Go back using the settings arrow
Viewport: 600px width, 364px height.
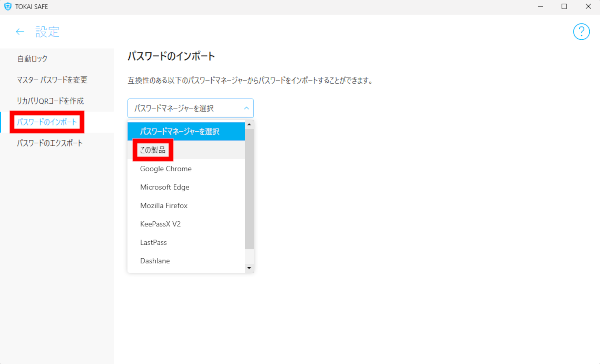pos(20,32)
